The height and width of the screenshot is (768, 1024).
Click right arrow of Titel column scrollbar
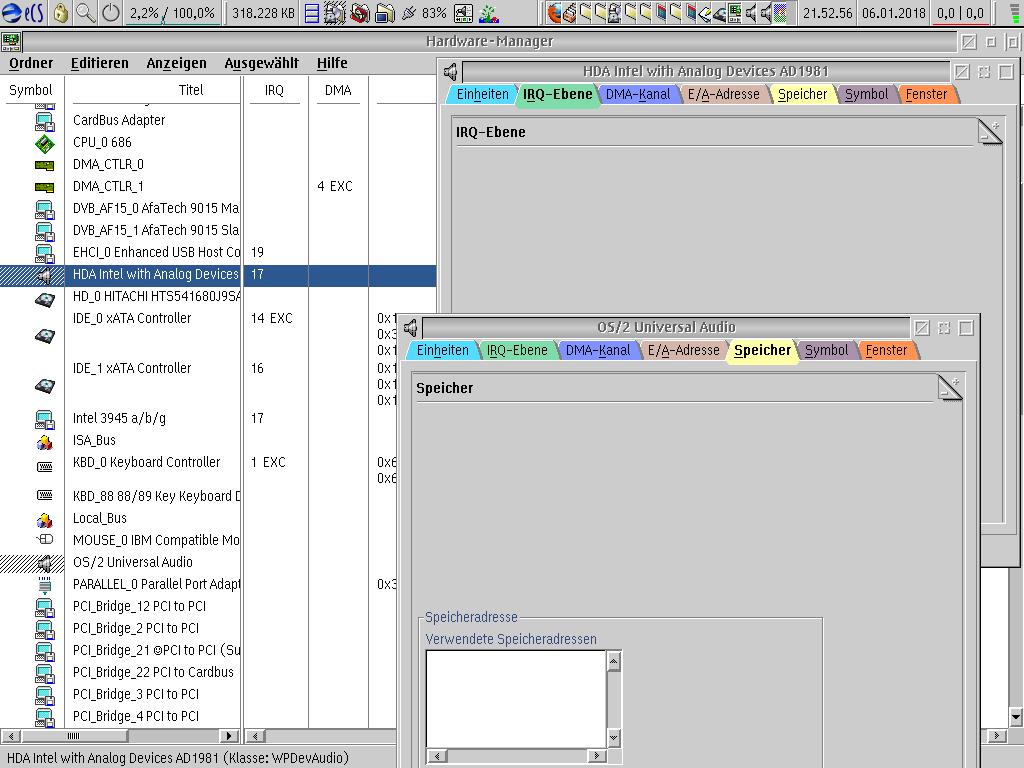[228, 736]
